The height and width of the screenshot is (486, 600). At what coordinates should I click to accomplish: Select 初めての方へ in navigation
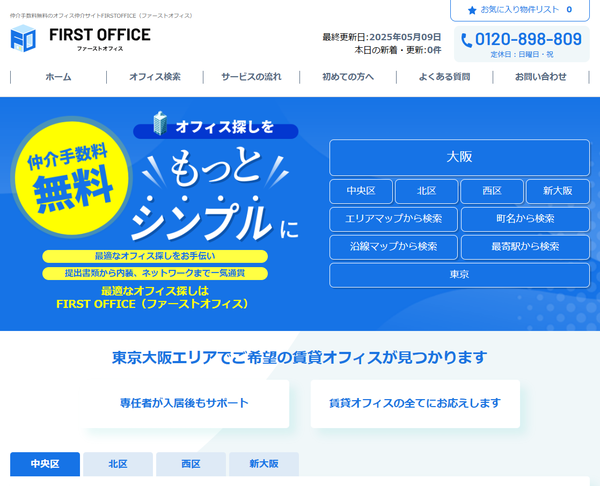pyautogui.click(x=348, y=77)
